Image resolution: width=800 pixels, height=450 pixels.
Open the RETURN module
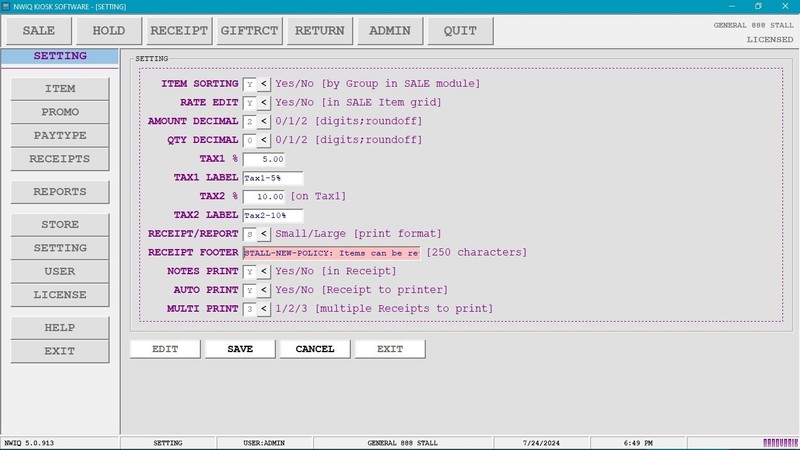[320, 31]
